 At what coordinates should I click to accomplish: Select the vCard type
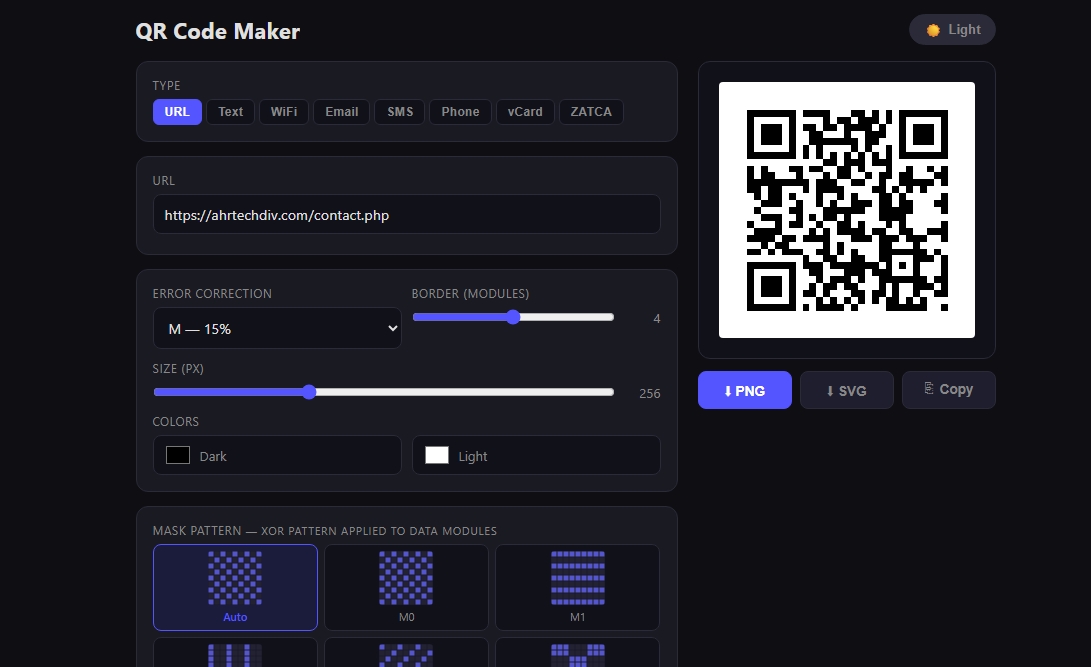pyautogui.click(x=525, y=112)
